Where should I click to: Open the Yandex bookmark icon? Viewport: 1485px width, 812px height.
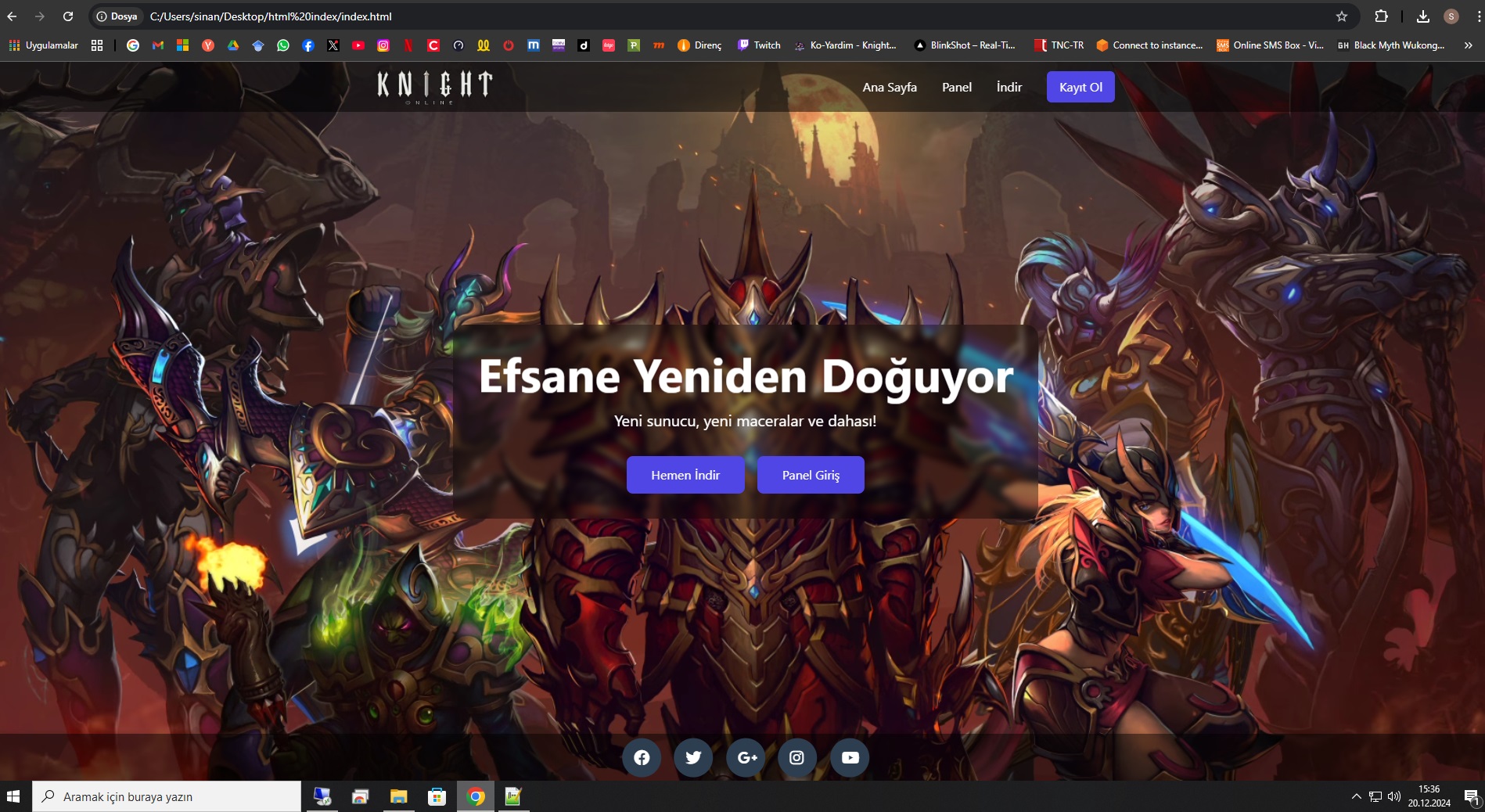coord(208,45)
